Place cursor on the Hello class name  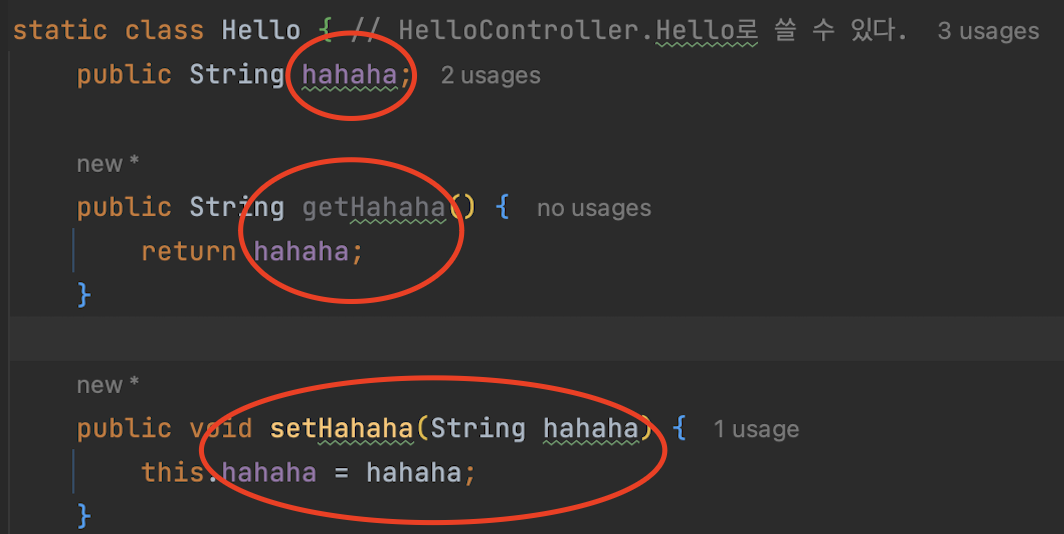point(261,31)
